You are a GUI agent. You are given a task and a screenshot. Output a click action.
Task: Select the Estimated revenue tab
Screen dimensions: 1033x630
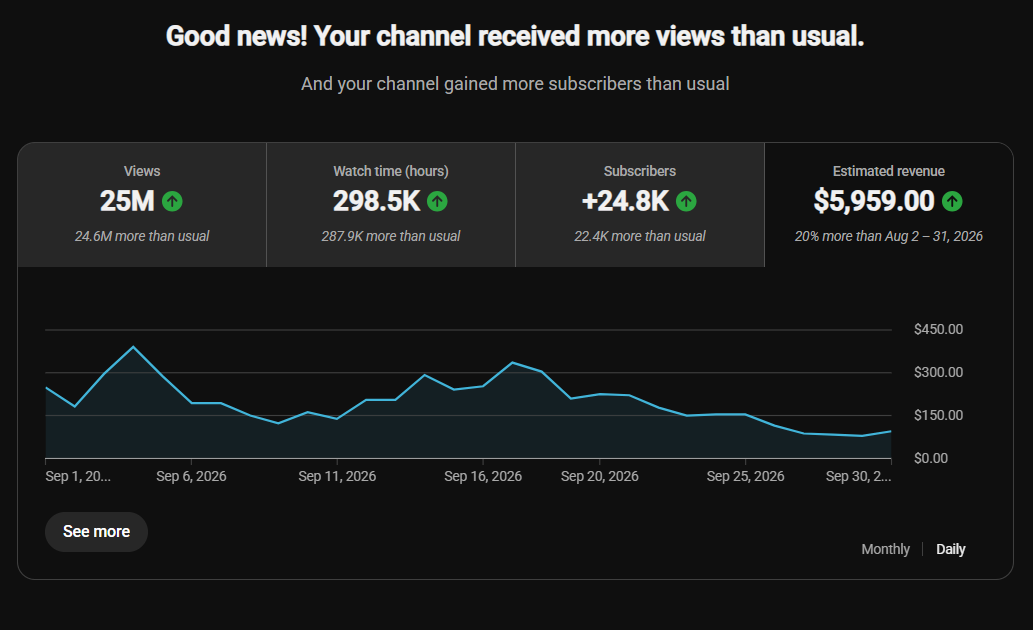[889, 205]
